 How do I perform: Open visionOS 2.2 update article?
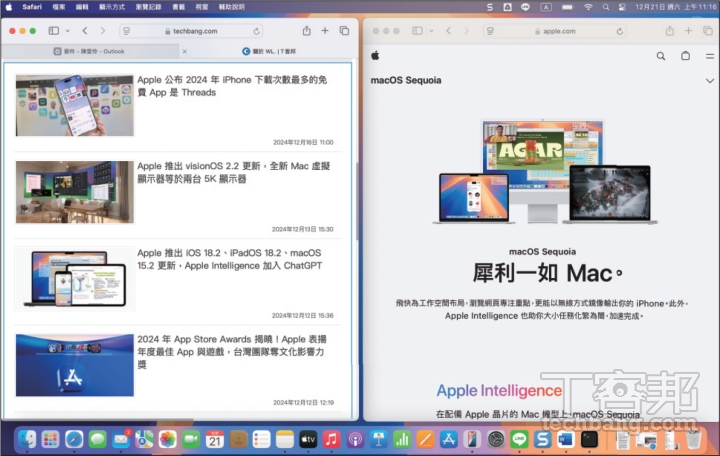click(x=234, y=172)
